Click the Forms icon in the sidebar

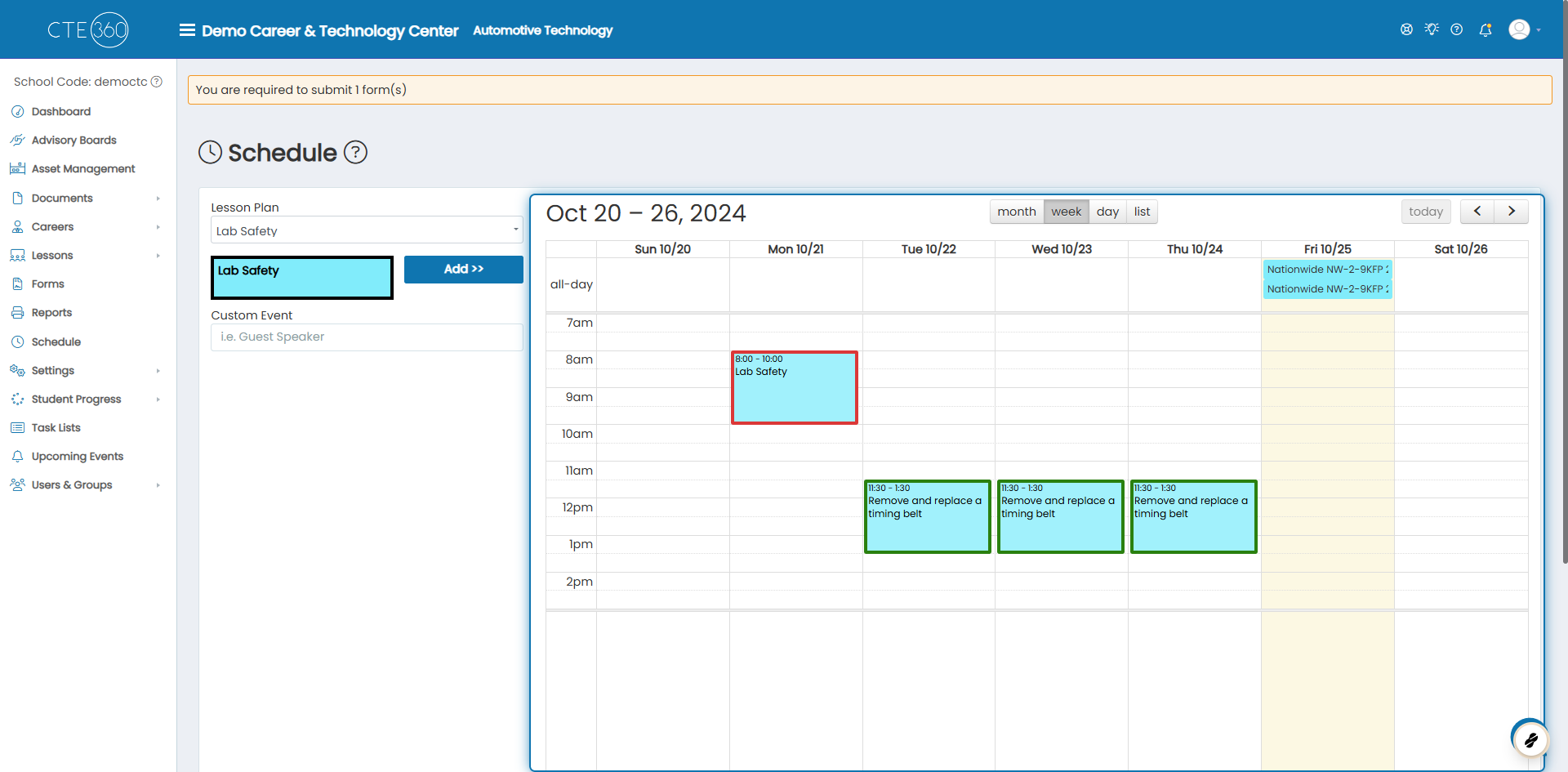[x=17, y=283]
